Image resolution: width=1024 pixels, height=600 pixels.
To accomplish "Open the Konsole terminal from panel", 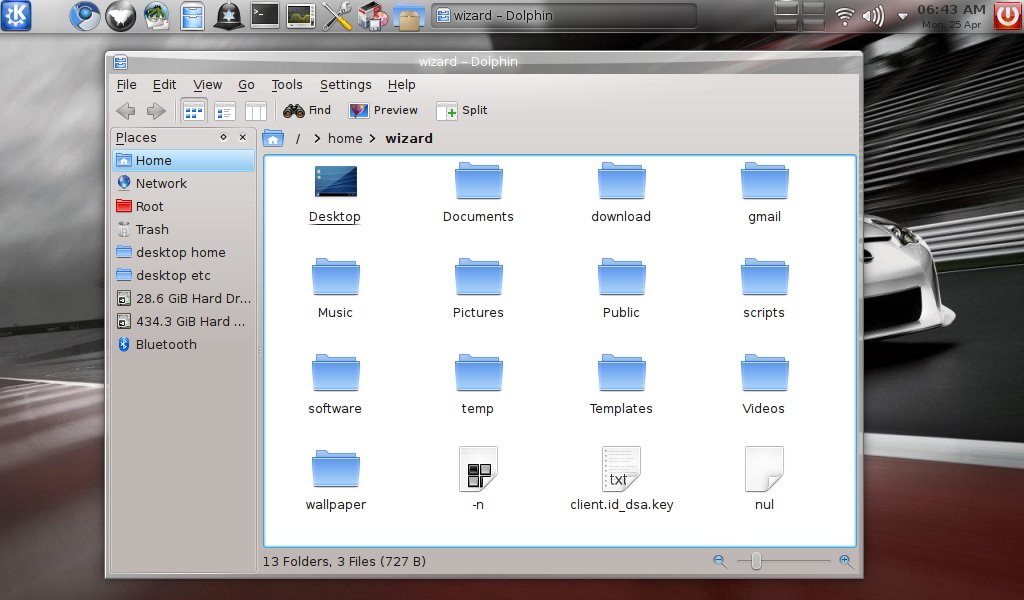I will pyautogui.click(x=265, y=15).
